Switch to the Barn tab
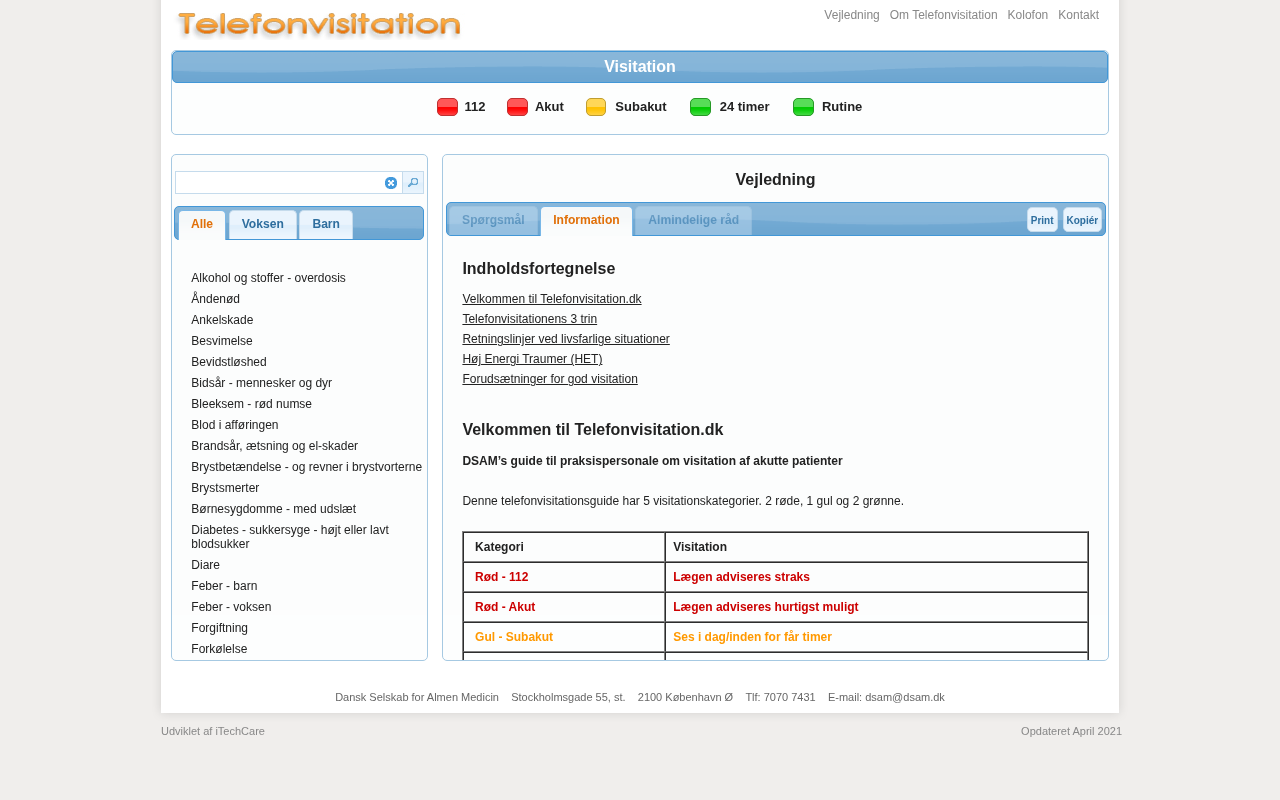This screenshot has height=800, width=1280. point(326,225)
